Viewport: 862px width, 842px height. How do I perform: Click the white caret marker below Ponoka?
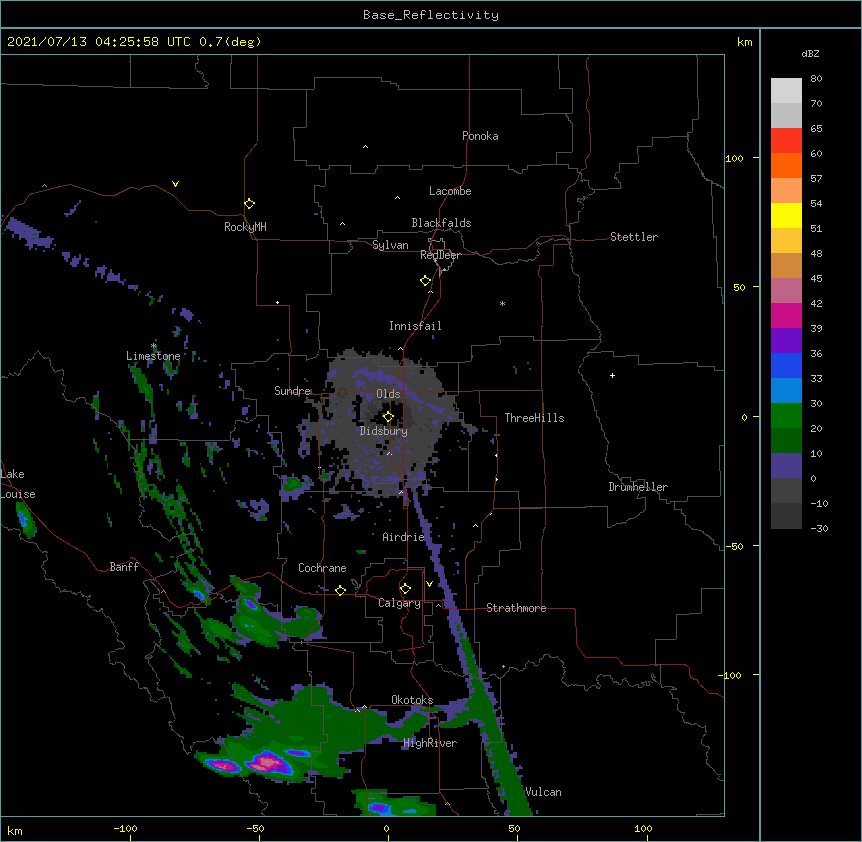[366, 147]
